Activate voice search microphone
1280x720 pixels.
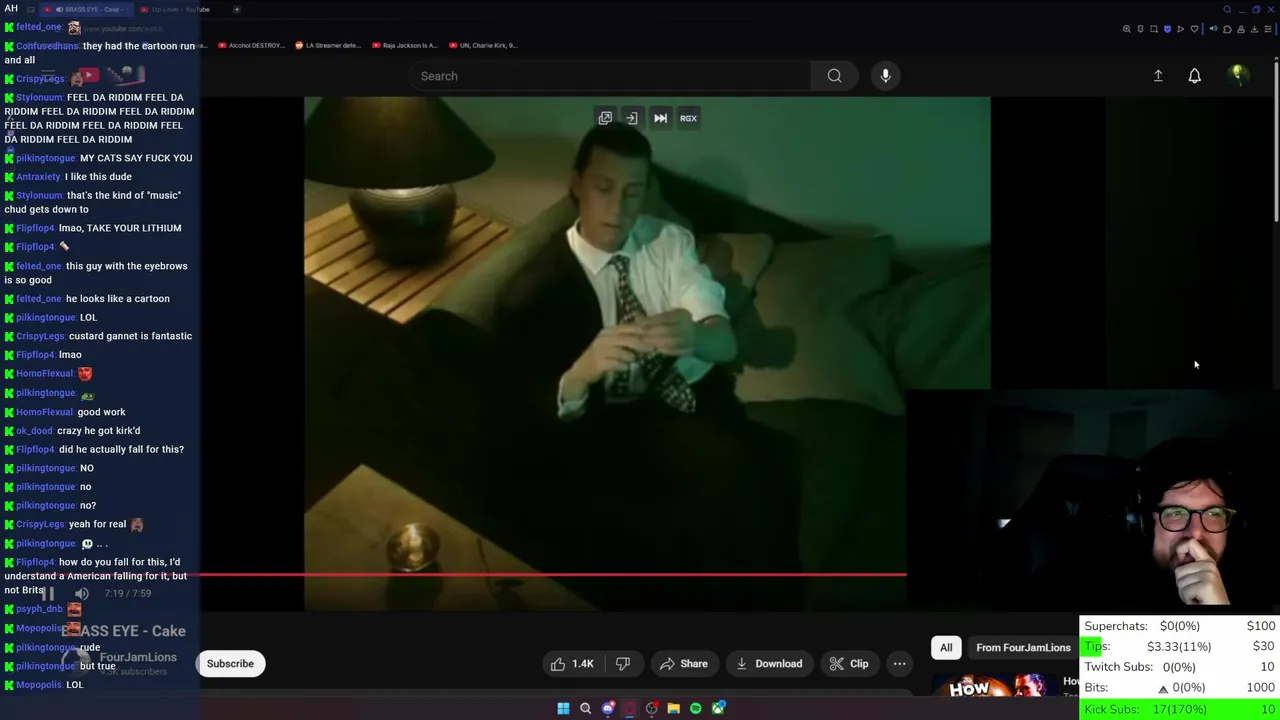(x=885, y=76)
